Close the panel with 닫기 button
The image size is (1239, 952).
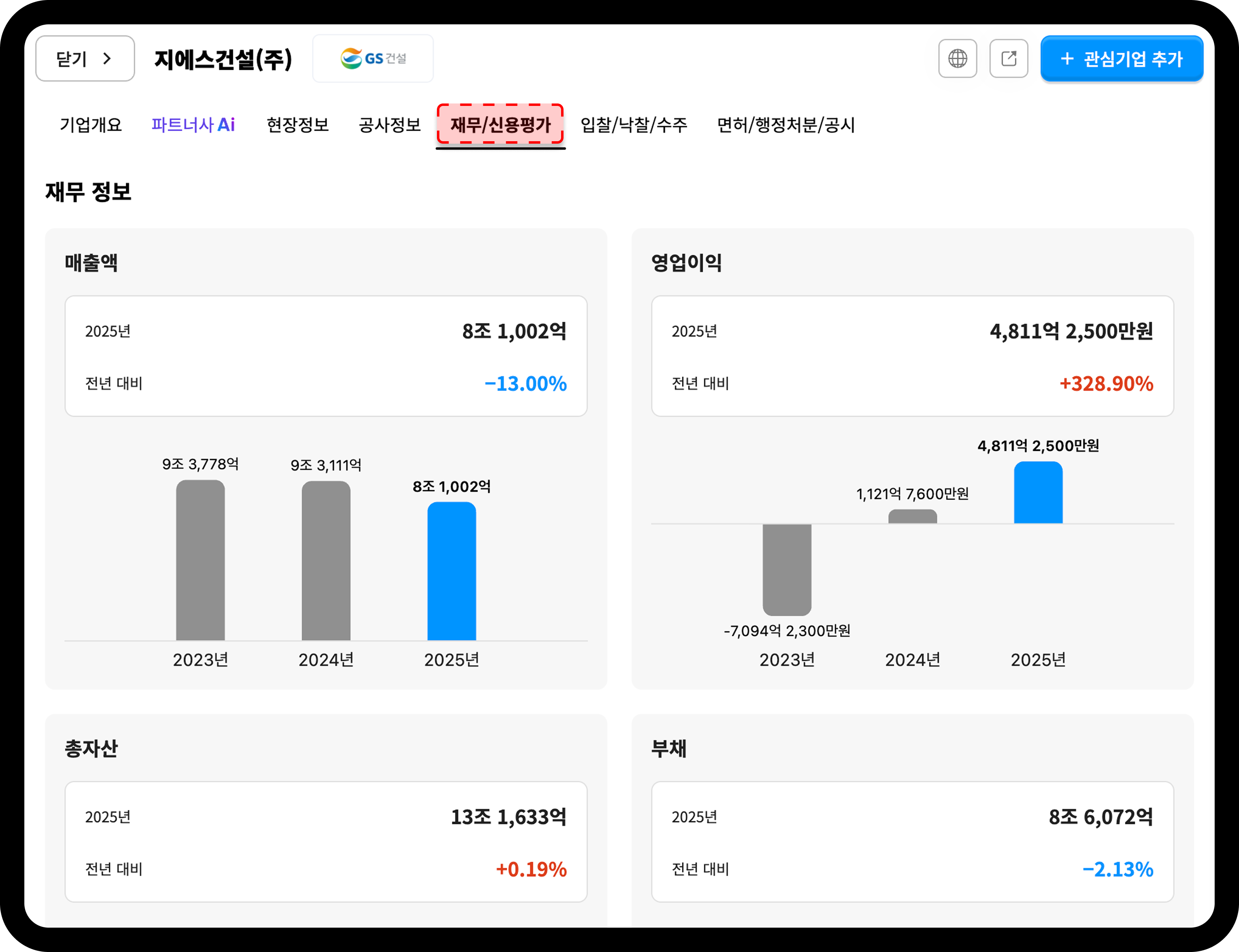point(85,58)
